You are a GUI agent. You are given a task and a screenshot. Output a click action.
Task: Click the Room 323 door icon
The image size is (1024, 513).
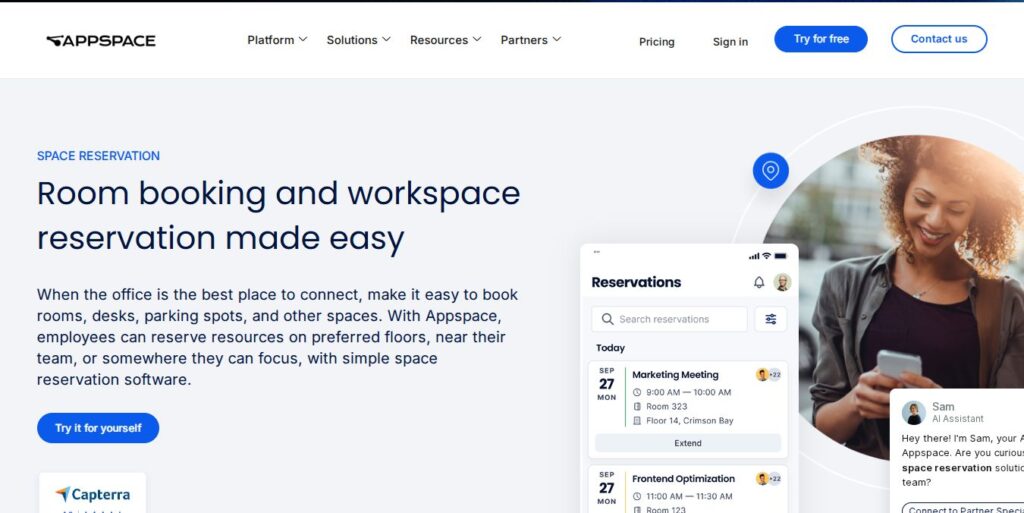637,407
